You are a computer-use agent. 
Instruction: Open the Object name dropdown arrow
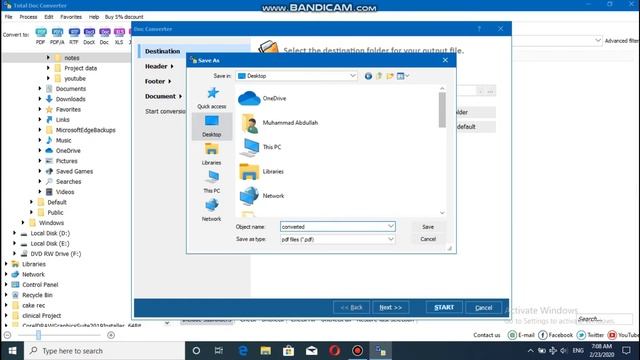tap(391, 226)
